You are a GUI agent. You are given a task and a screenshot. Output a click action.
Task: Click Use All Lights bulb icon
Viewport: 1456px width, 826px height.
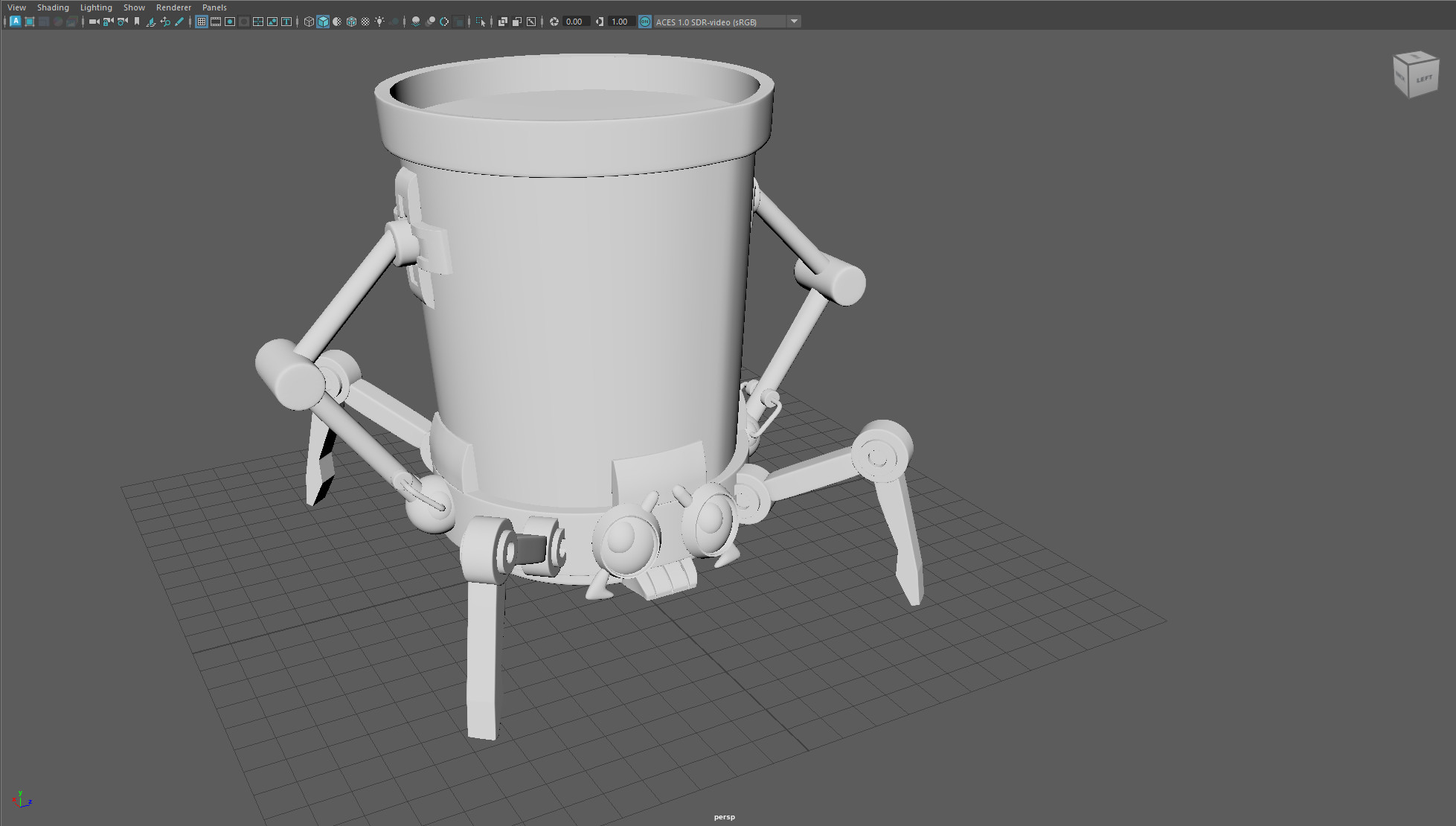379,22
